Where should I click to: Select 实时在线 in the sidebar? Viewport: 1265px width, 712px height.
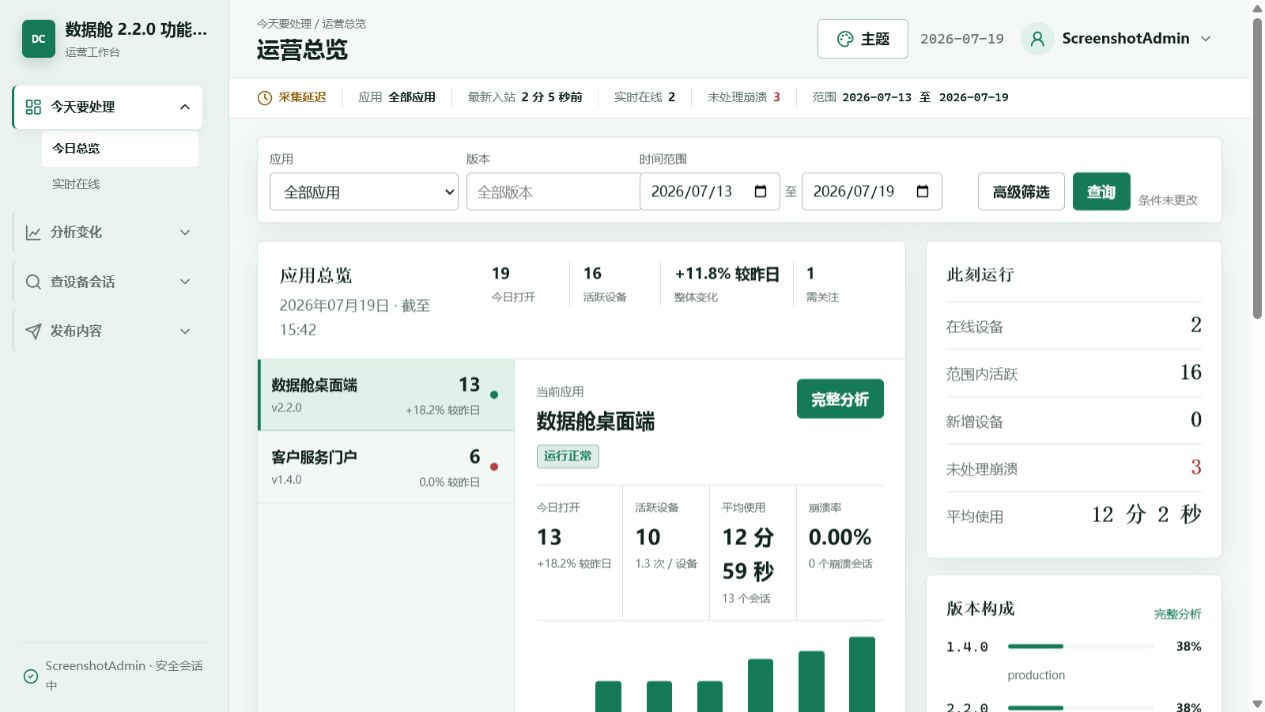point(120,184)
